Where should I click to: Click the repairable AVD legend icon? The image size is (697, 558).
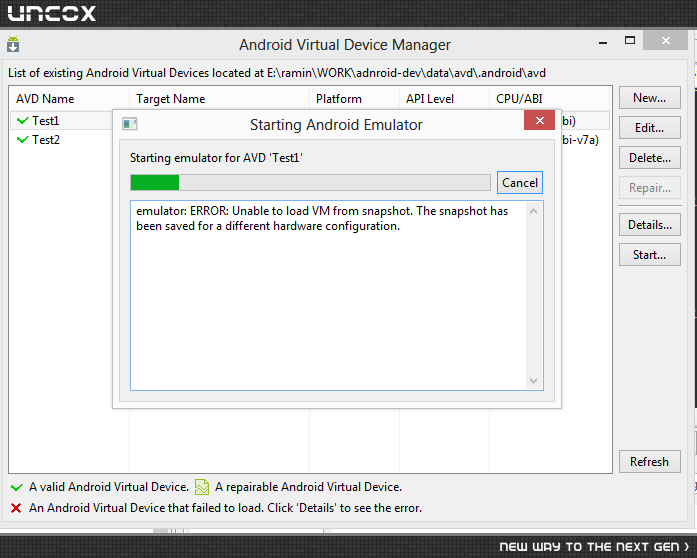click(202, 487)
